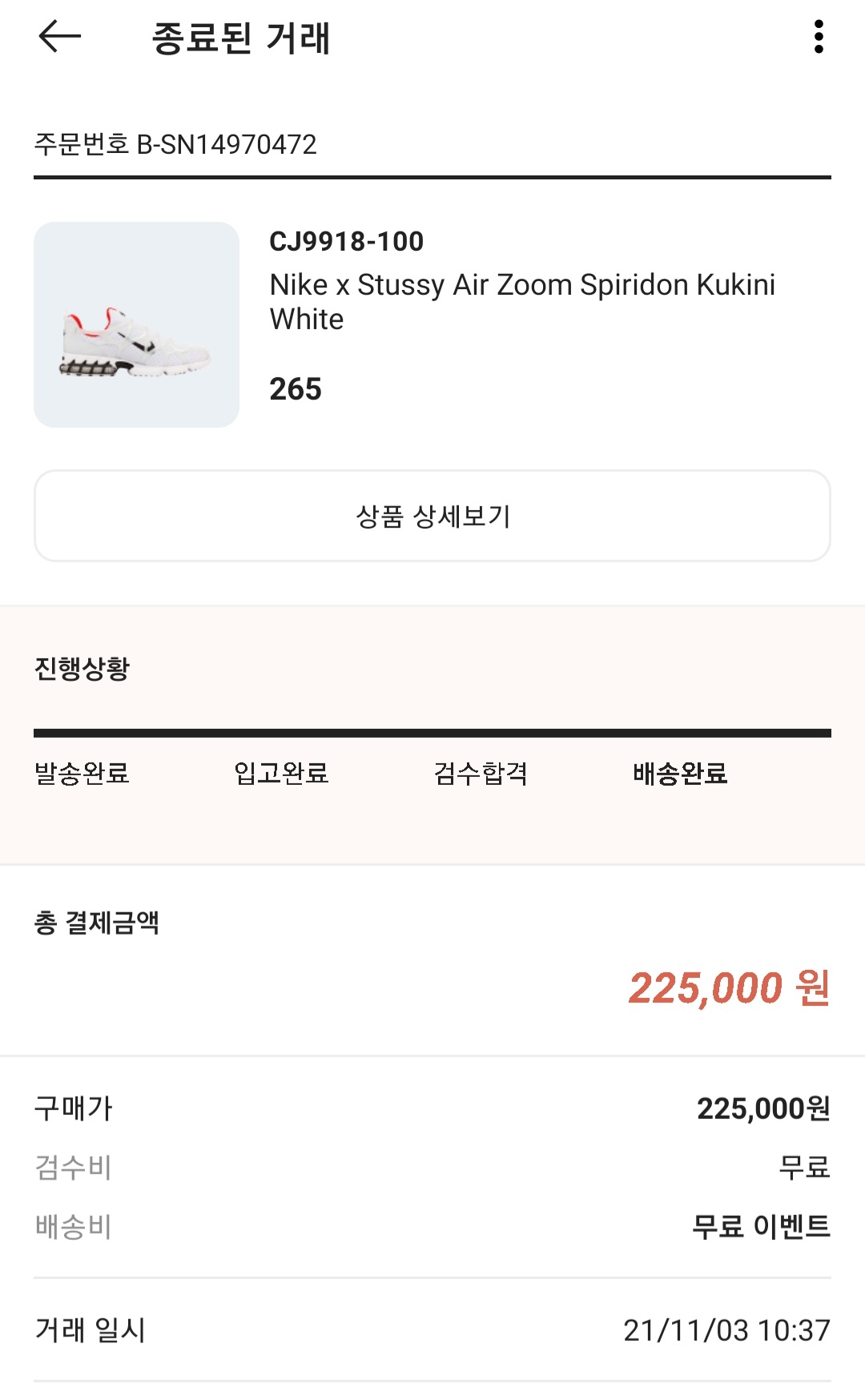Select the product code CJ9918-100
Viewport: 865px width, 1400px height.
click(346, 241)
